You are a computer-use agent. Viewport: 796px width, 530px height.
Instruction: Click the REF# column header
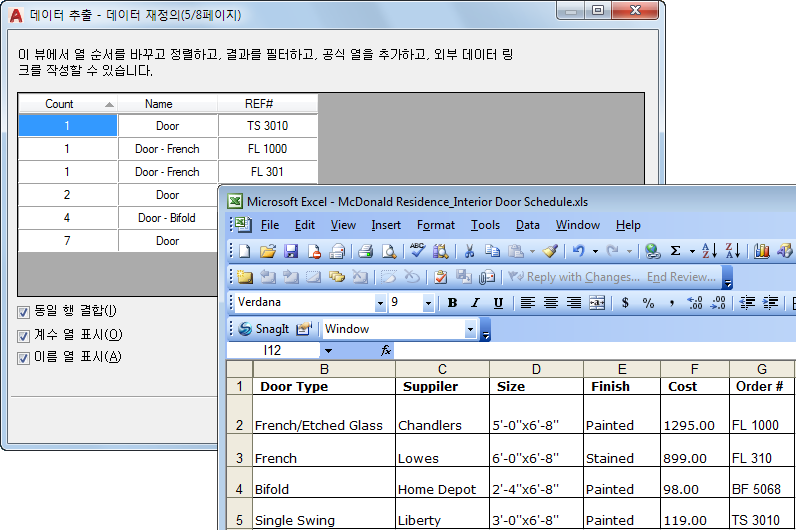pyautogui.click(x=268, y=104)
